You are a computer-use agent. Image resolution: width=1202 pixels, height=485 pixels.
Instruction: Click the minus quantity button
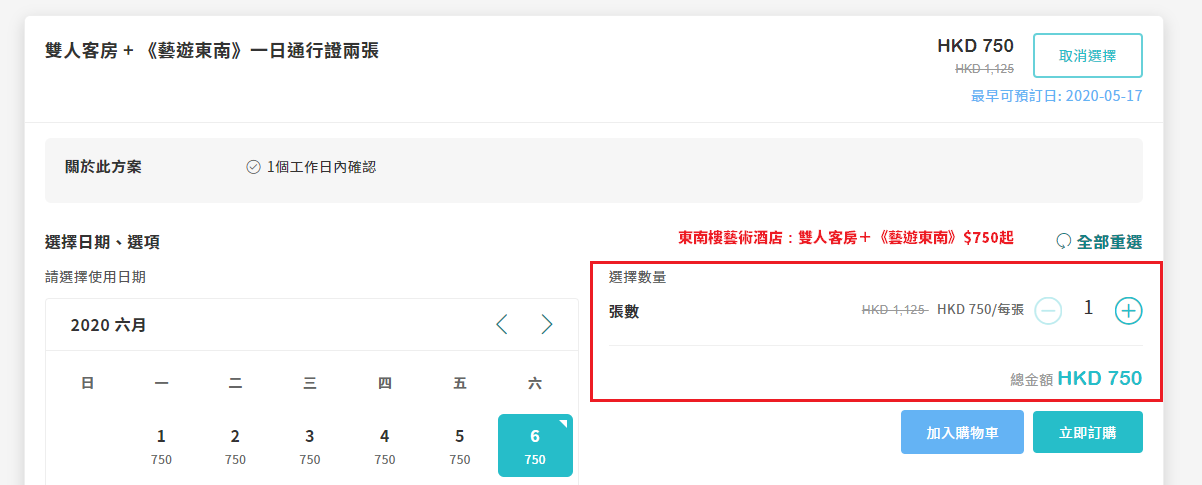pyautogui.click(x=1048, y=310)
